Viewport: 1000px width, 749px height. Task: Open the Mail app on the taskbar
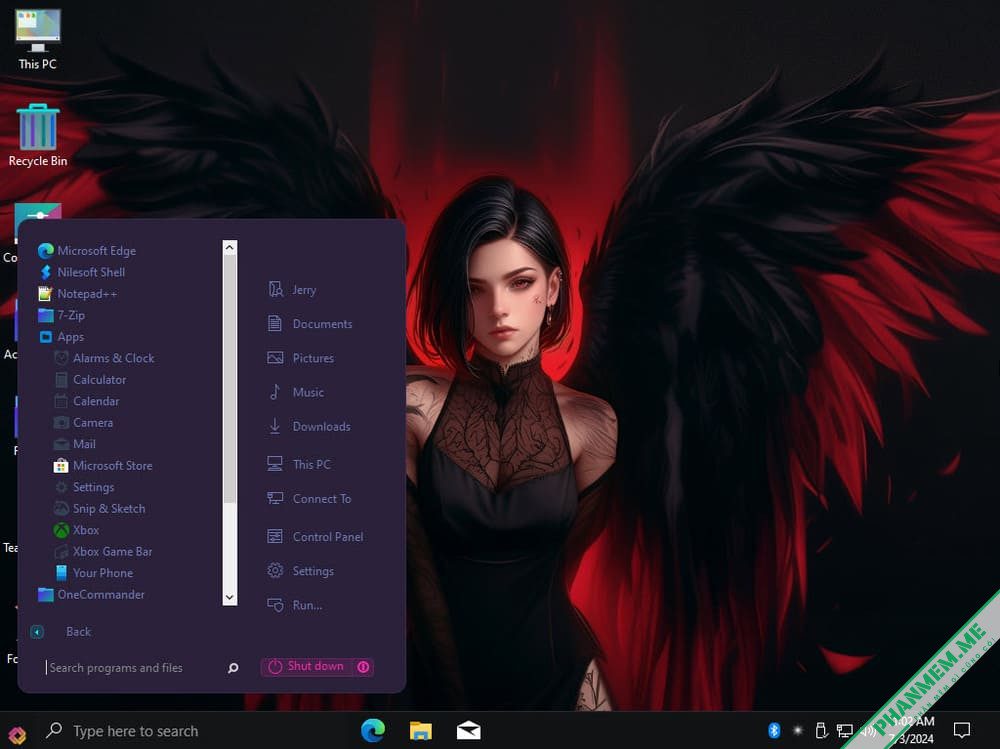point(469,730)
